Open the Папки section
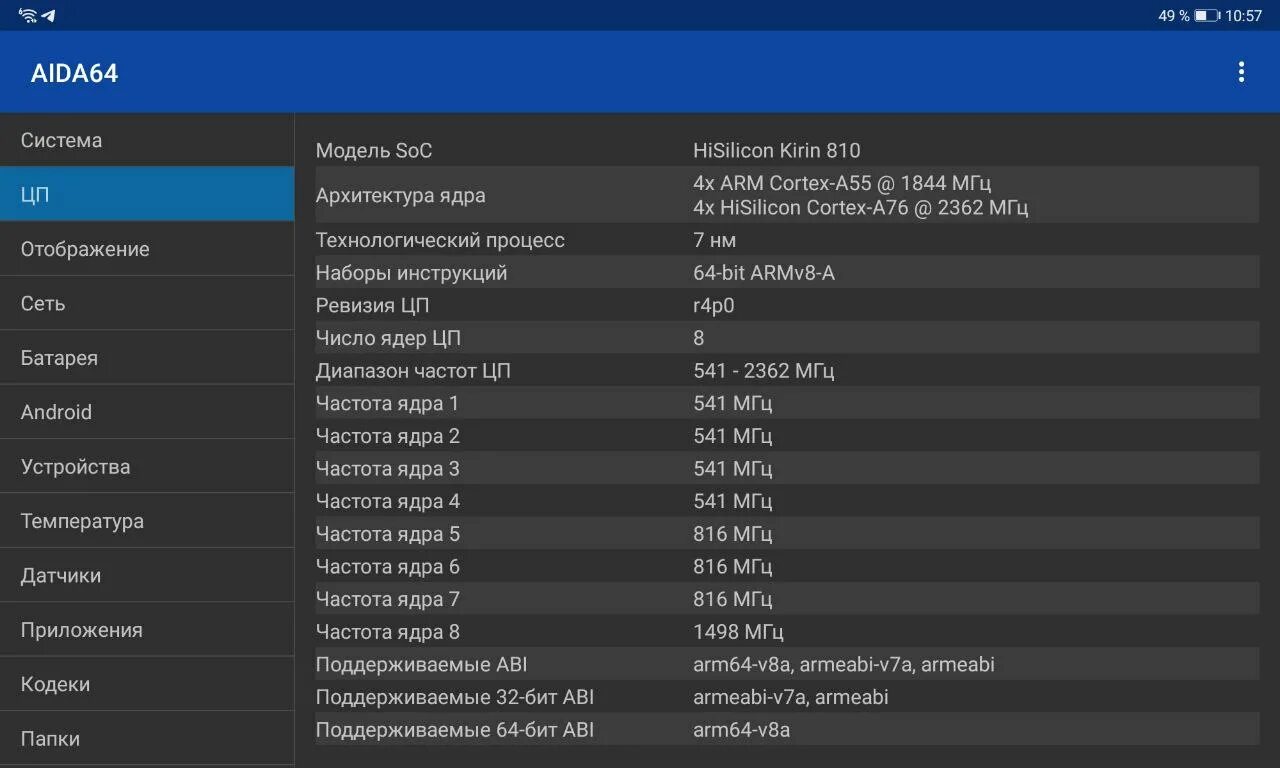This screenshot has height=768, width=1280. click(147, 739)
